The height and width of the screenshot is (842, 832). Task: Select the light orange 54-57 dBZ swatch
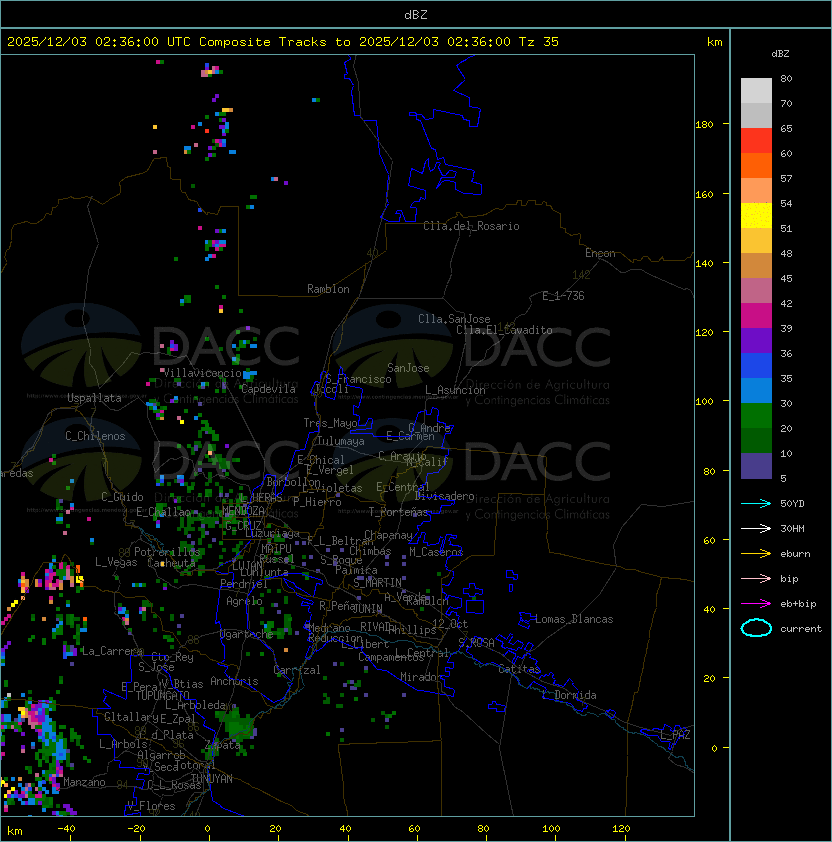(x=756, y=191)
